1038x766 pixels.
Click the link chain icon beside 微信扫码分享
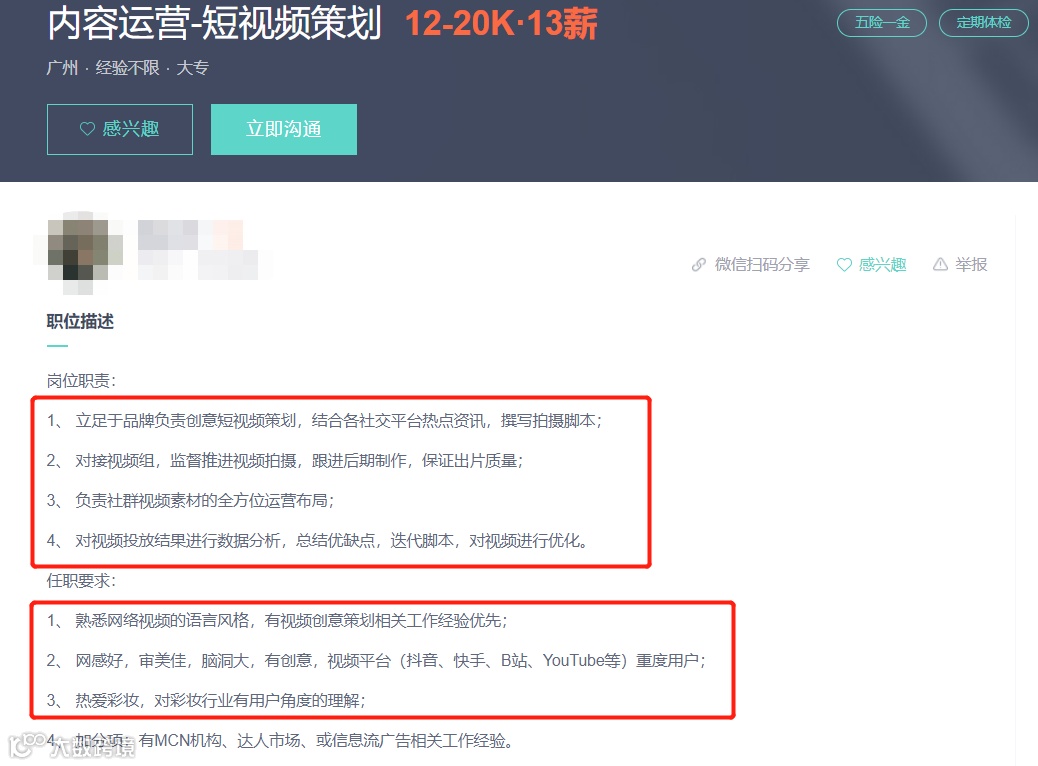coord(698,264)
